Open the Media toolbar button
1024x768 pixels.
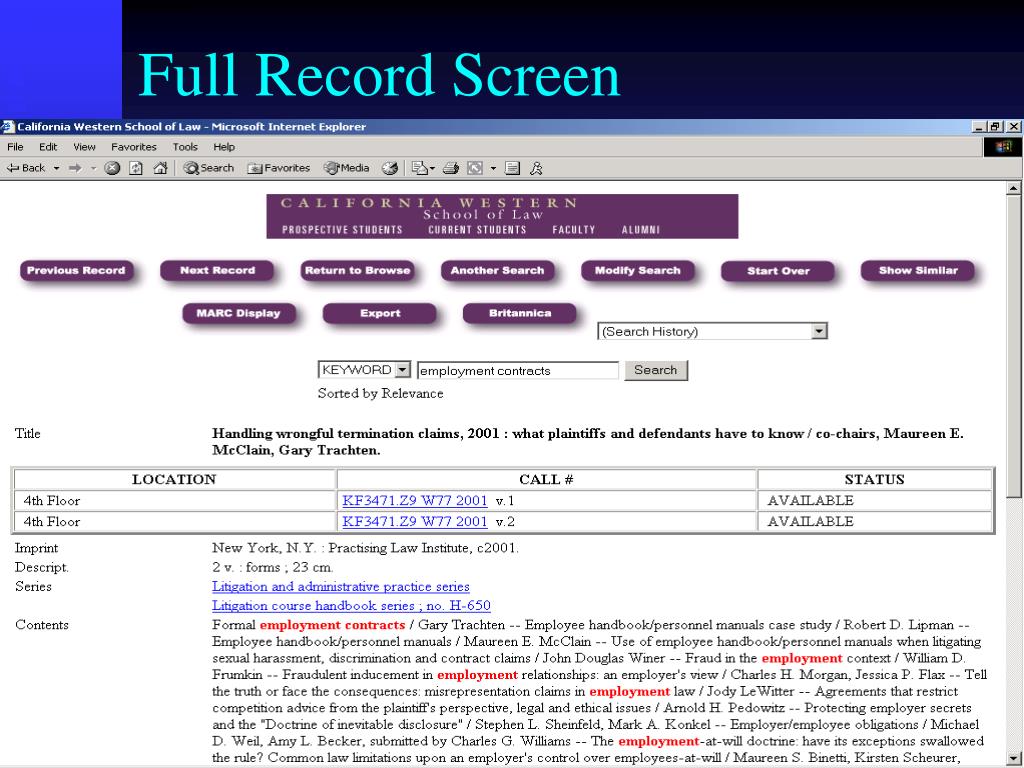347,168
